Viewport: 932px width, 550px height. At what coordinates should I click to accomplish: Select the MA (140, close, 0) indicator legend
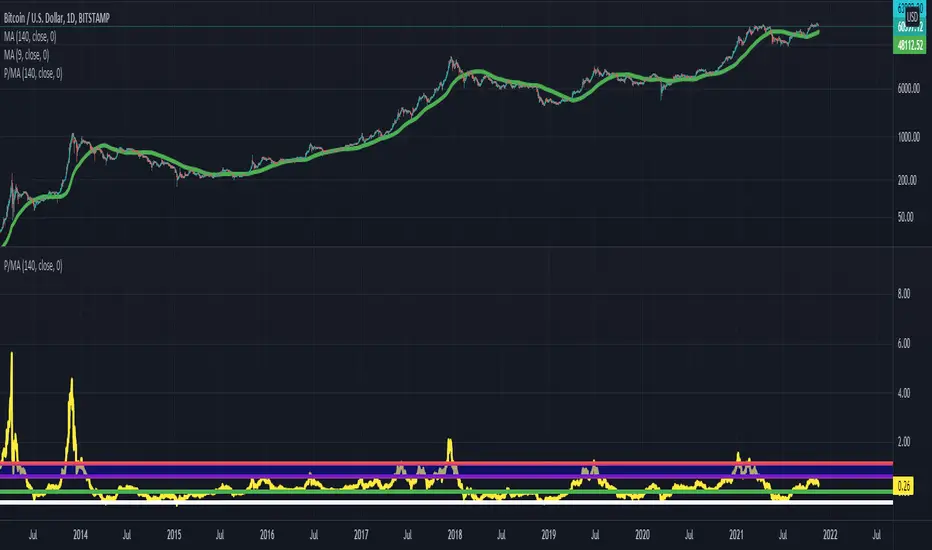coord(30,37)
